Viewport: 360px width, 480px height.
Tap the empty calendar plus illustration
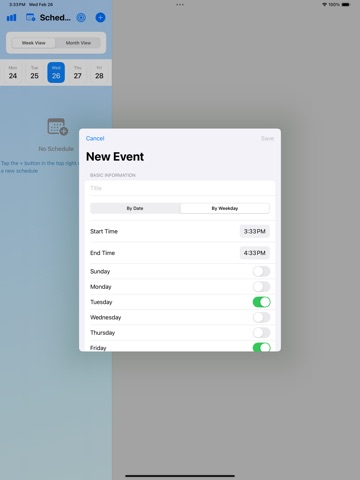click(57, 127)
